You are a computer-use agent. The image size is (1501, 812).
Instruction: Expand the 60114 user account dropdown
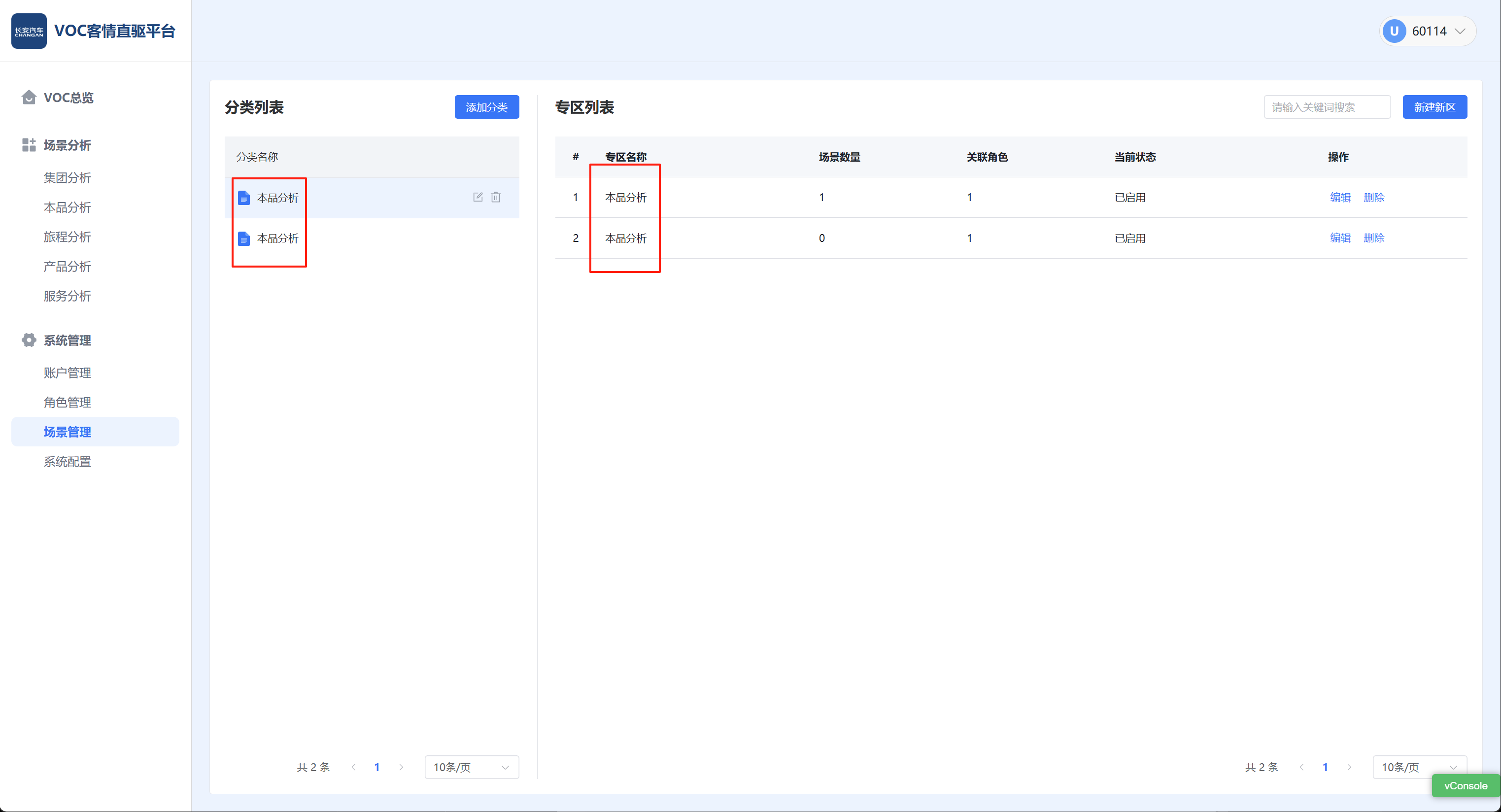tap(1460, 31)
